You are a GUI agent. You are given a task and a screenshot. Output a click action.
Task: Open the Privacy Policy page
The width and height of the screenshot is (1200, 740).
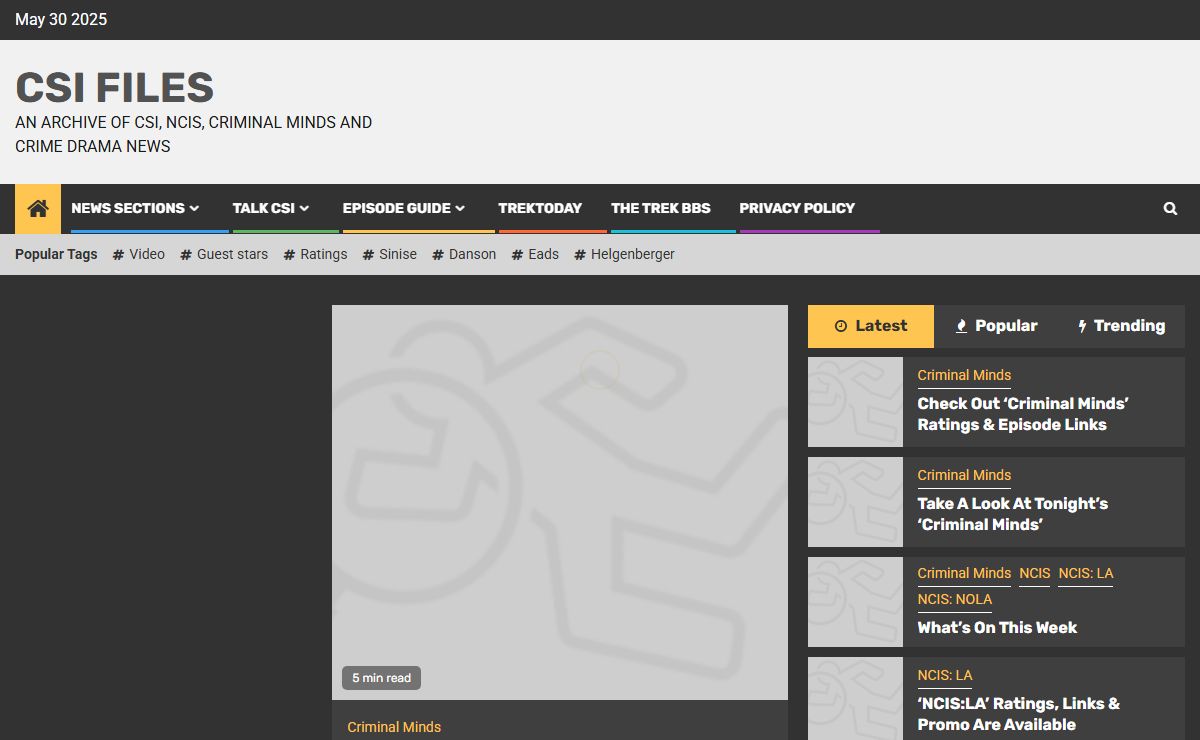point(797,208)
